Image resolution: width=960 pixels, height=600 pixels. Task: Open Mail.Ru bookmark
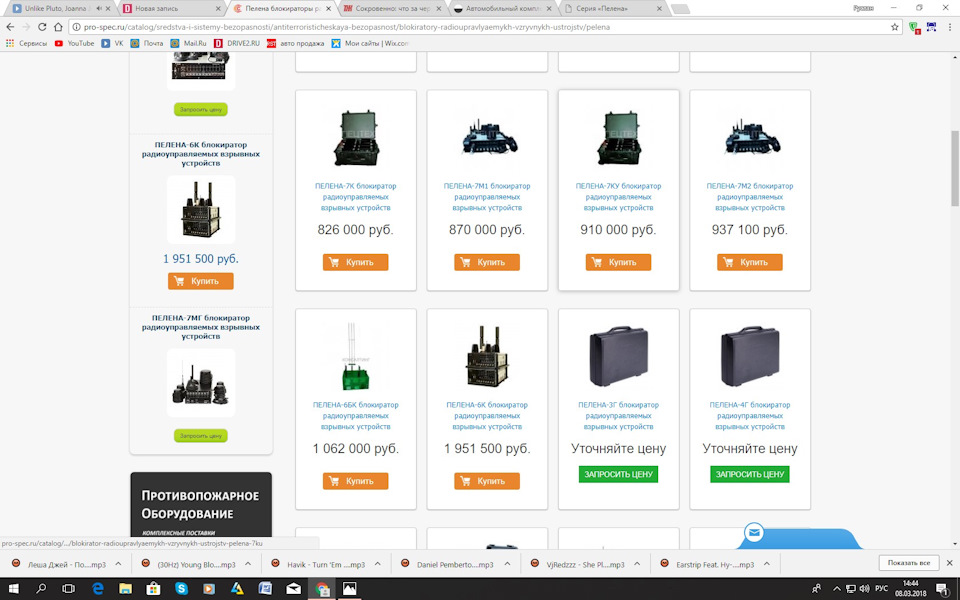point(188,43)
